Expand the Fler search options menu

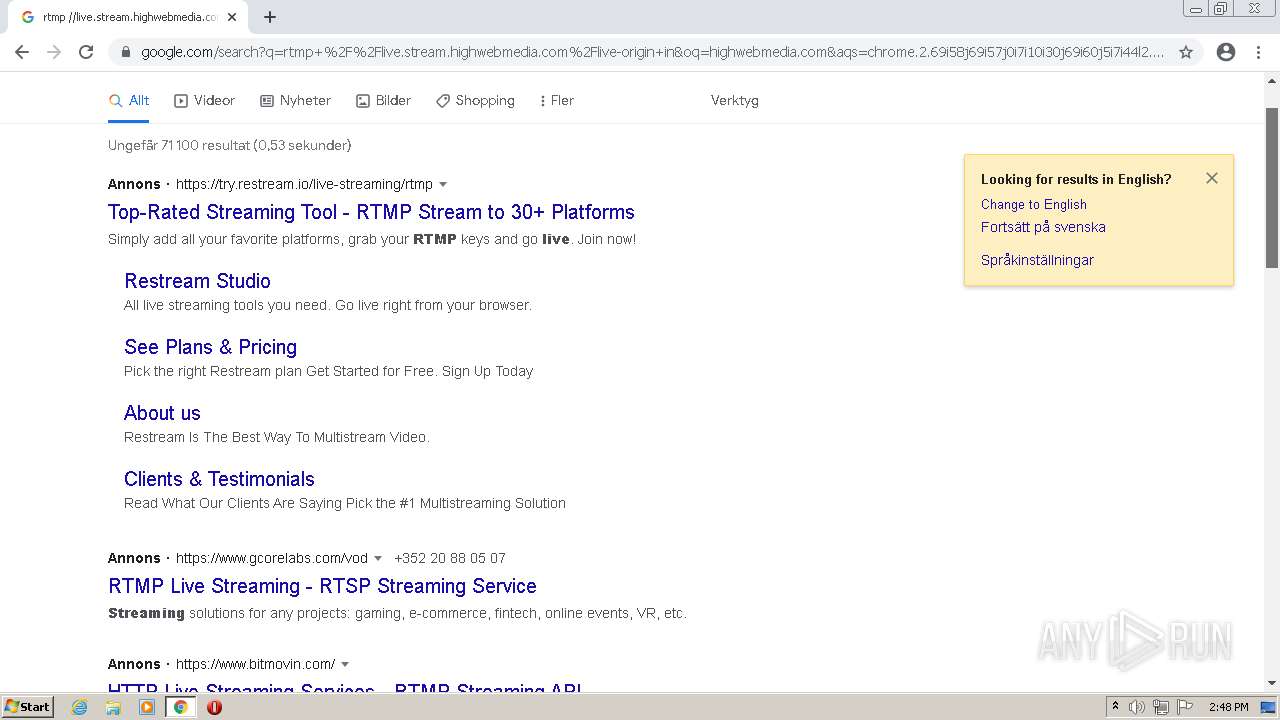pyautogui.click(x=556, y=100)
